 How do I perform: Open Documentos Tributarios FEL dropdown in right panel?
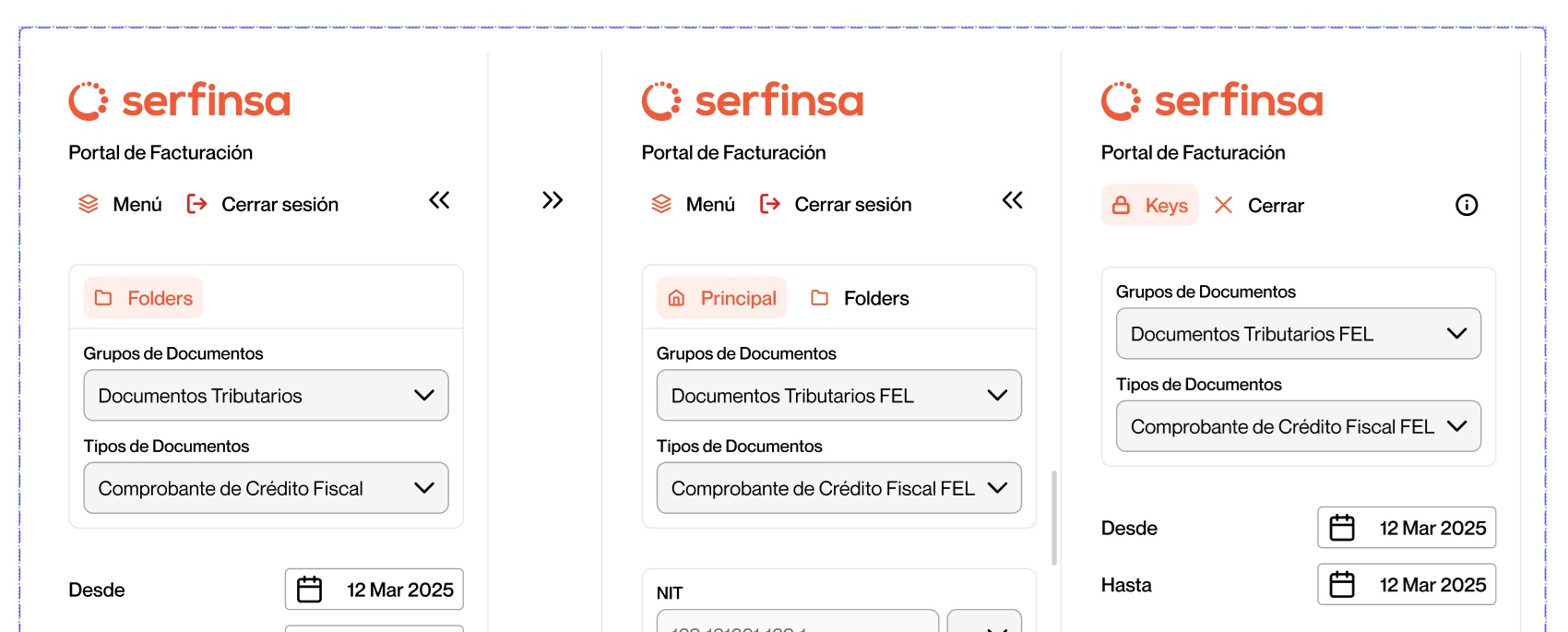click(1298, 334)
